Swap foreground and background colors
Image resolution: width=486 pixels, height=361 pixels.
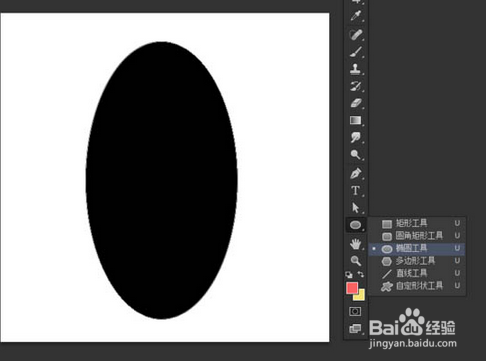tap(361, 274)
